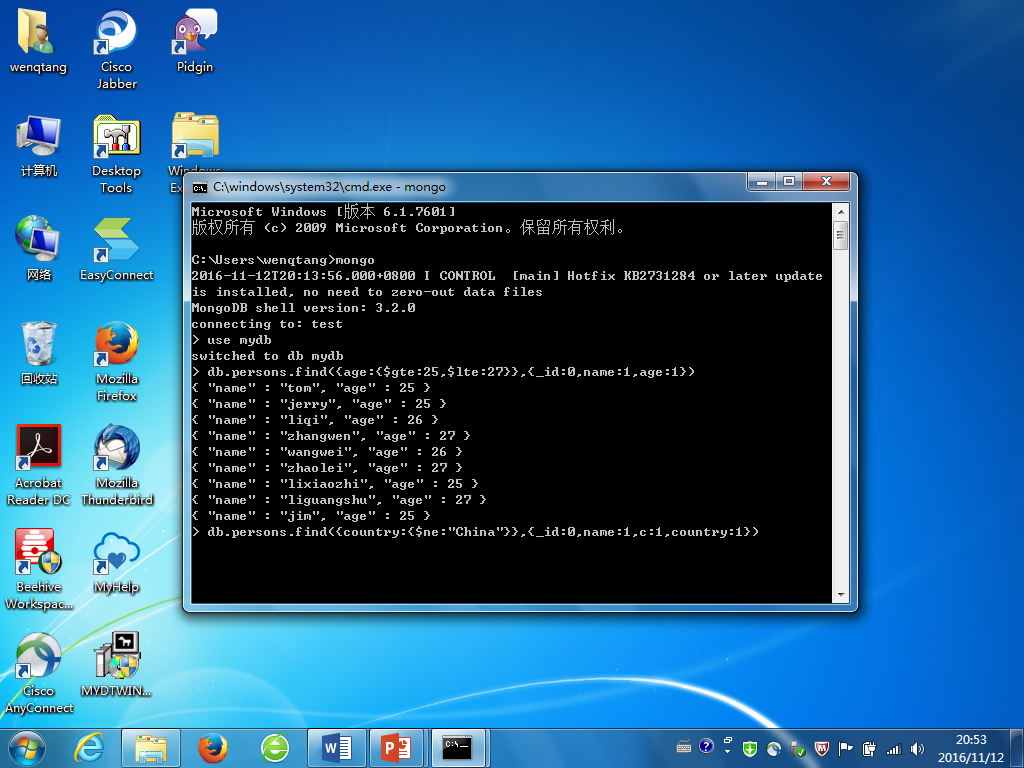Click the result row for "jim"
The image size is (1024, 768).
click(x=311, y=516)
